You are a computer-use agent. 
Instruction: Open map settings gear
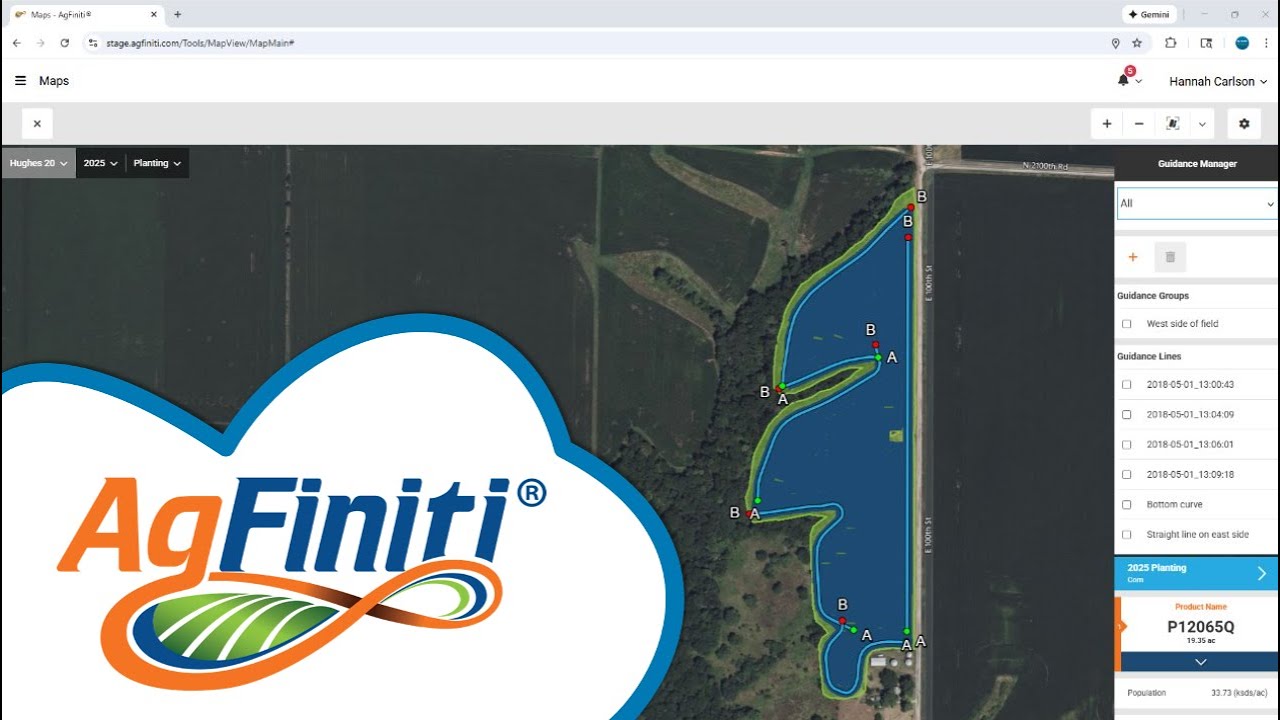click(1244, 124)
